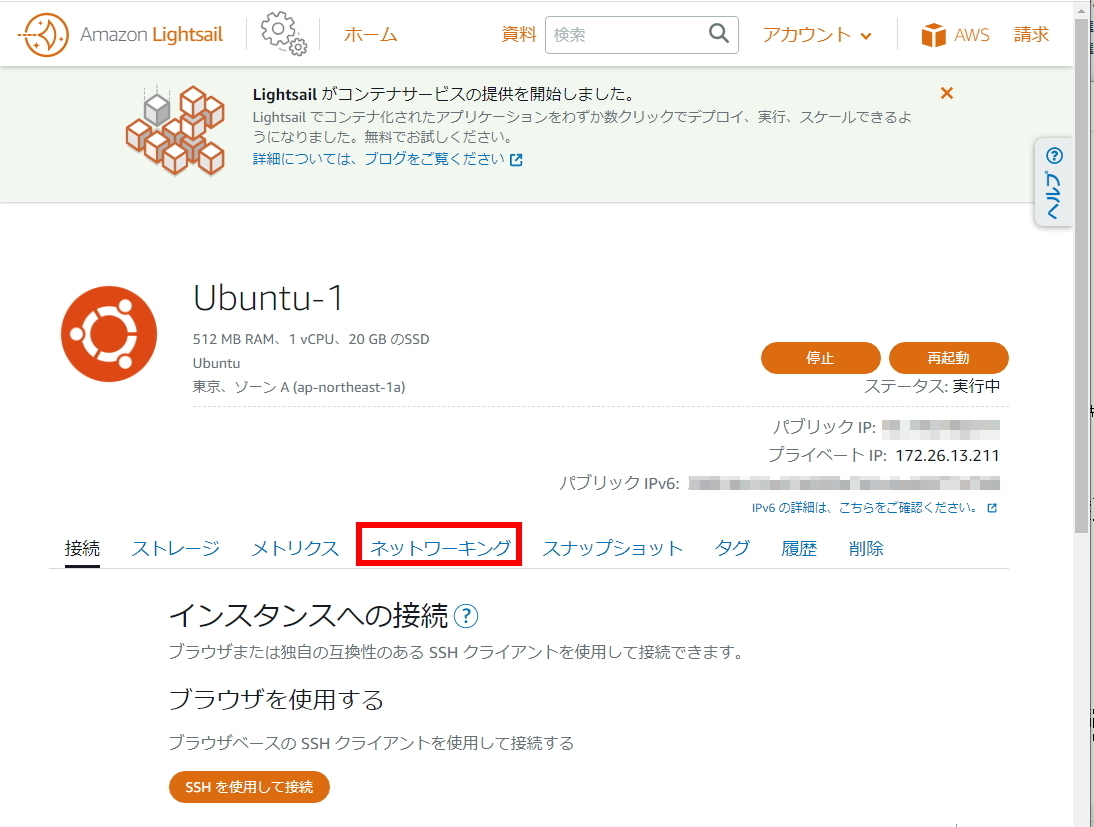
Task: Click the 512 MB RAM specs text
Action: [x=311, y=339]
